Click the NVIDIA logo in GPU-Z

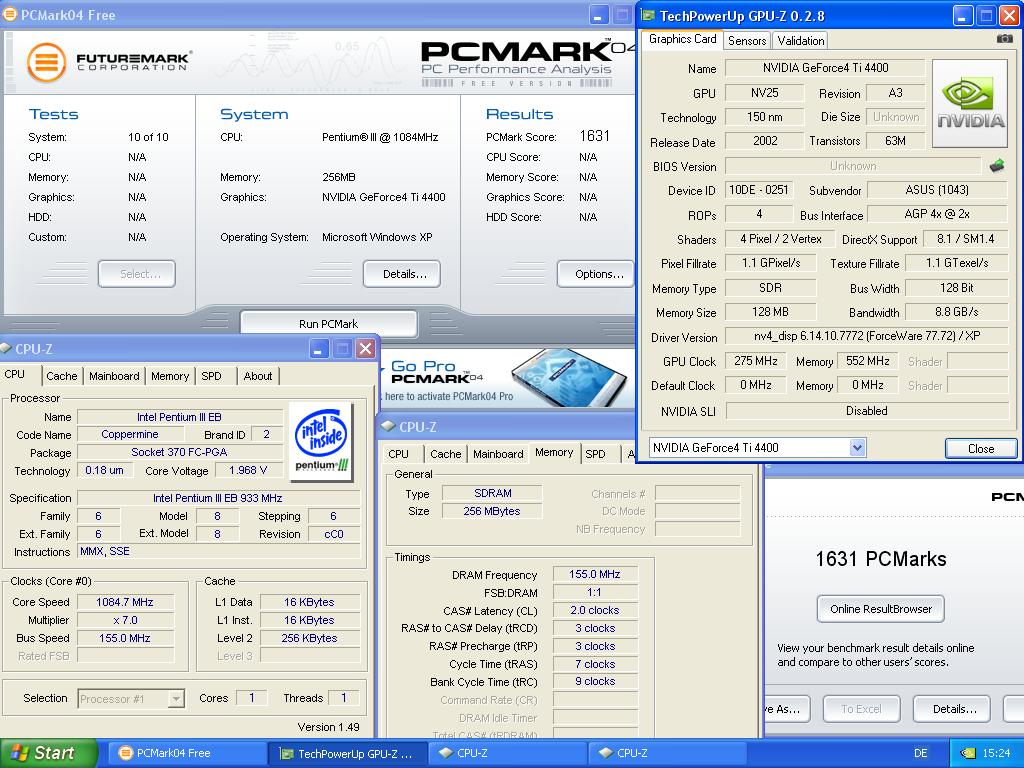970,103
